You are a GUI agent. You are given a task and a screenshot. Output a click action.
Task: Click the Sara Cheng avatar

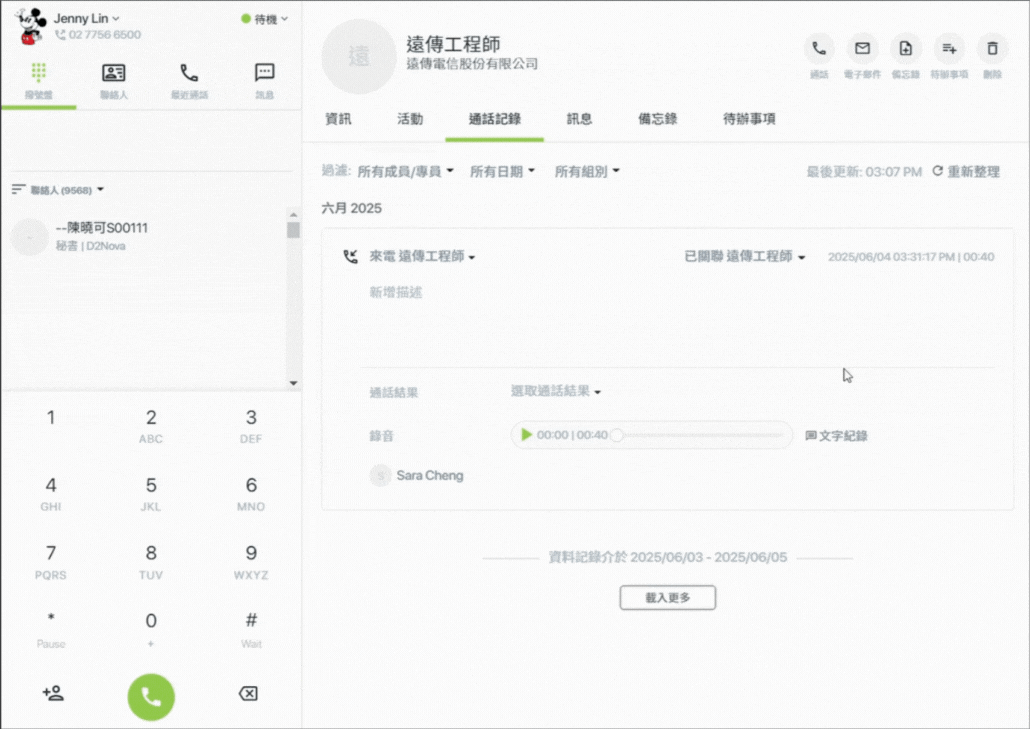click(x=380, y=475)
